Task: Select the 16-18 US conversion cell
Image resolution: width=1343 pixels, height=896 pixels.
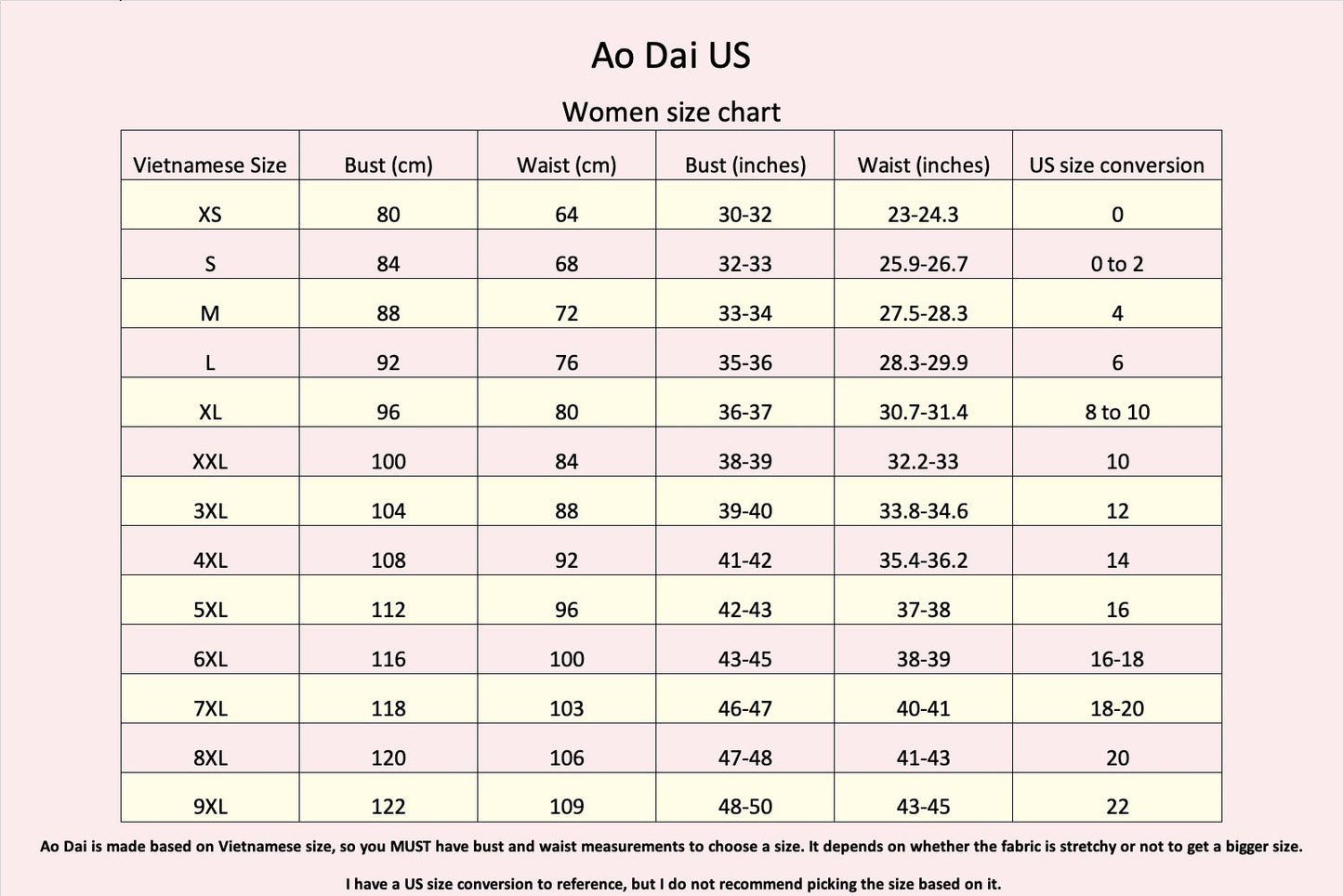Action: [x=1116, y=659]
